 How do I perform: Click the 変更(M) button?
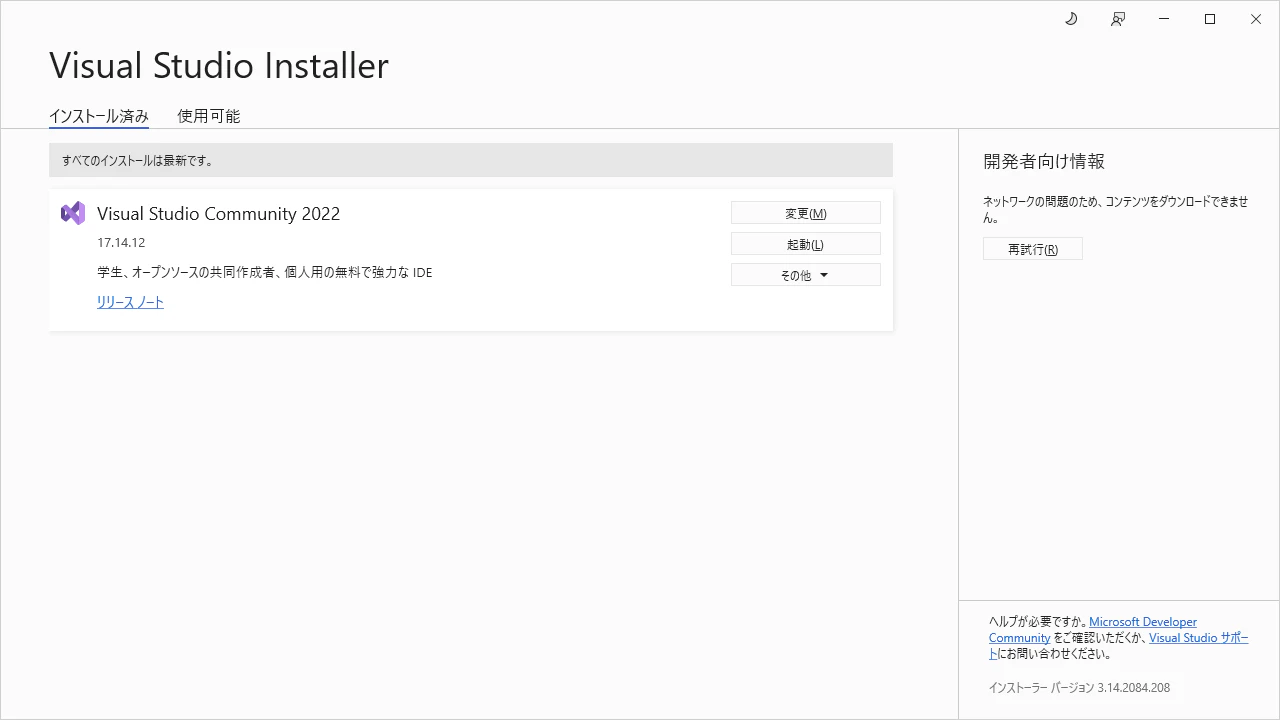[x=806, y=213]
